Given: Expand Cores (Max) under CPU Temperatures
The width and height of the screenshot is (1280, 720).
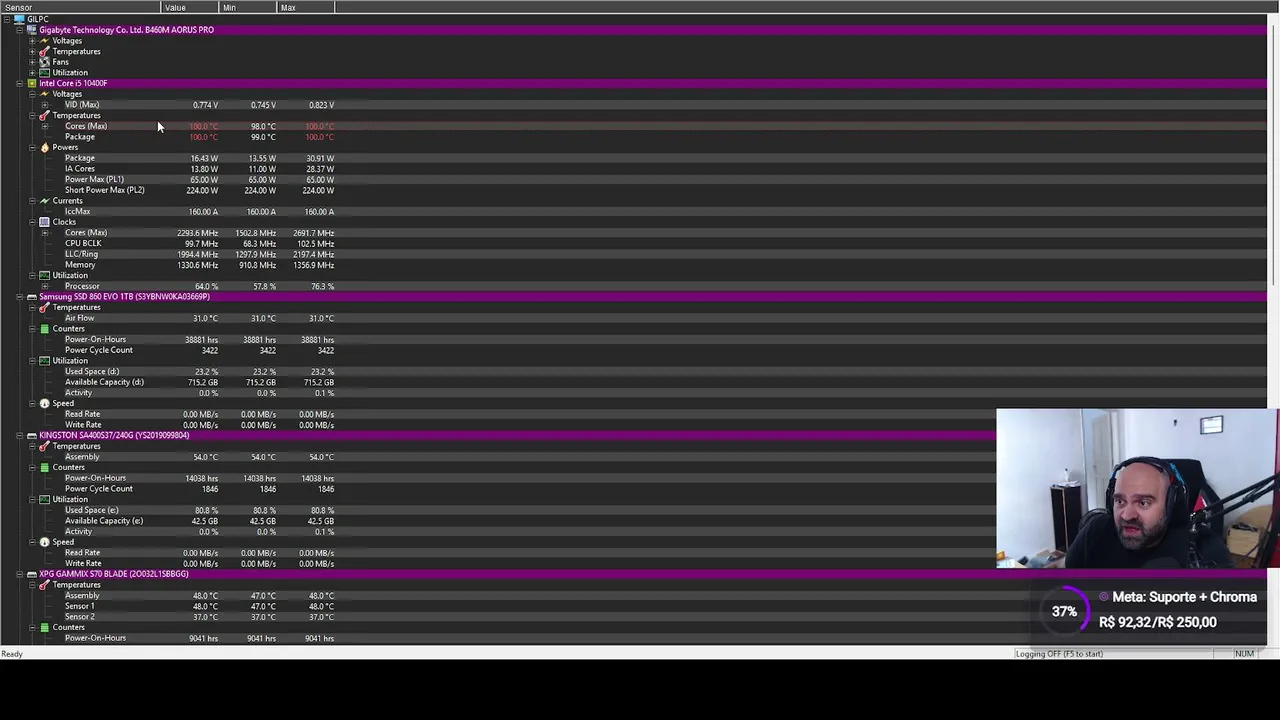Looking at the screenshot, I should 44,126.
